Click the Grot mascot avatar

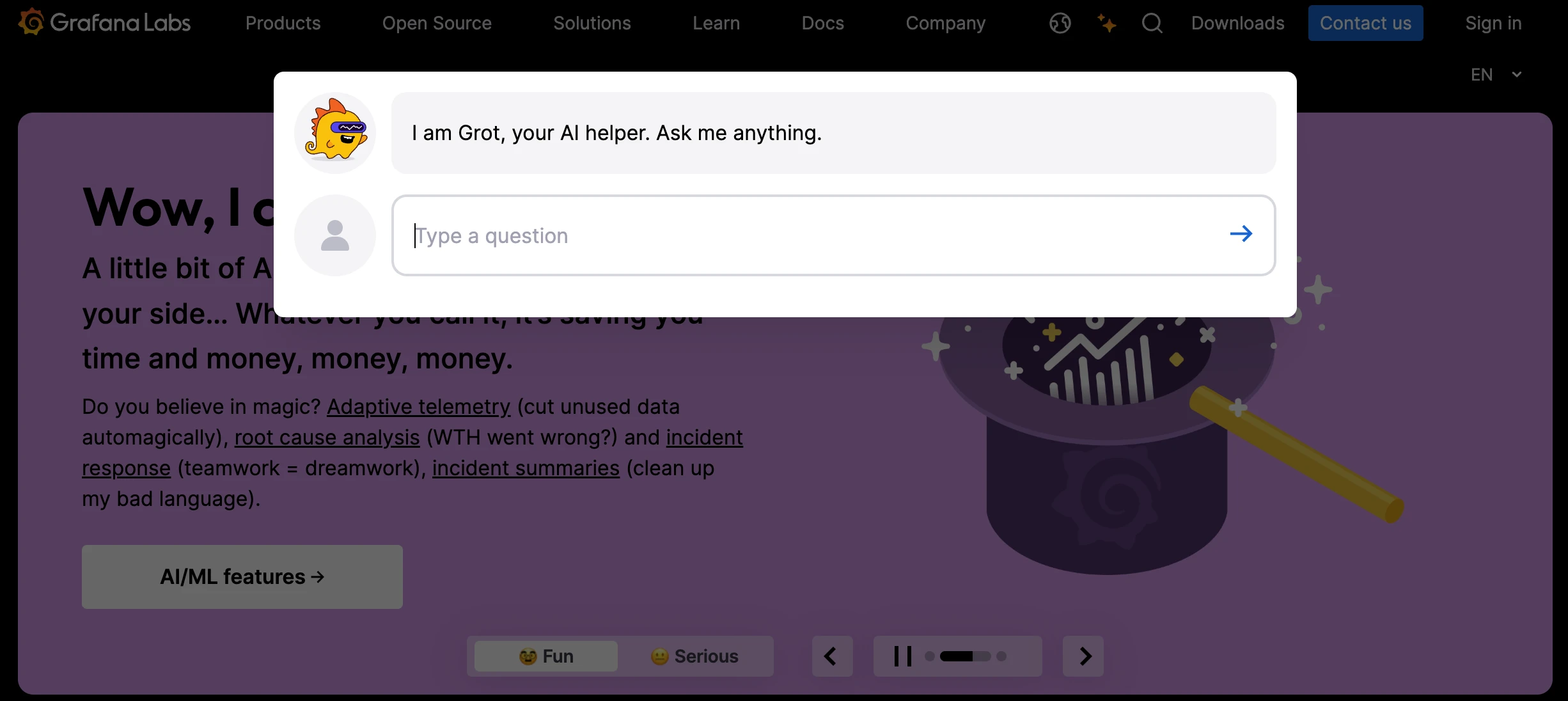[x=335, y=133]
